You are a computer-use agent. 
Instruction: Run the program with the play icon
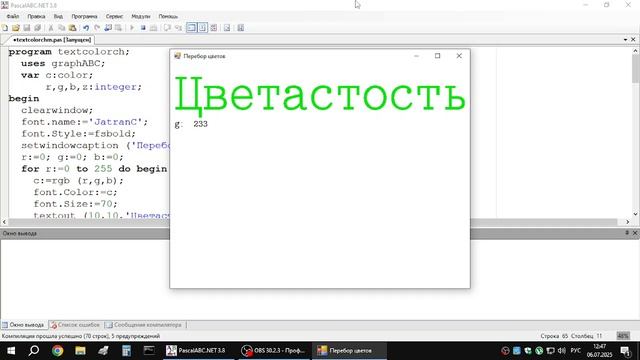(x=132, y=28)
